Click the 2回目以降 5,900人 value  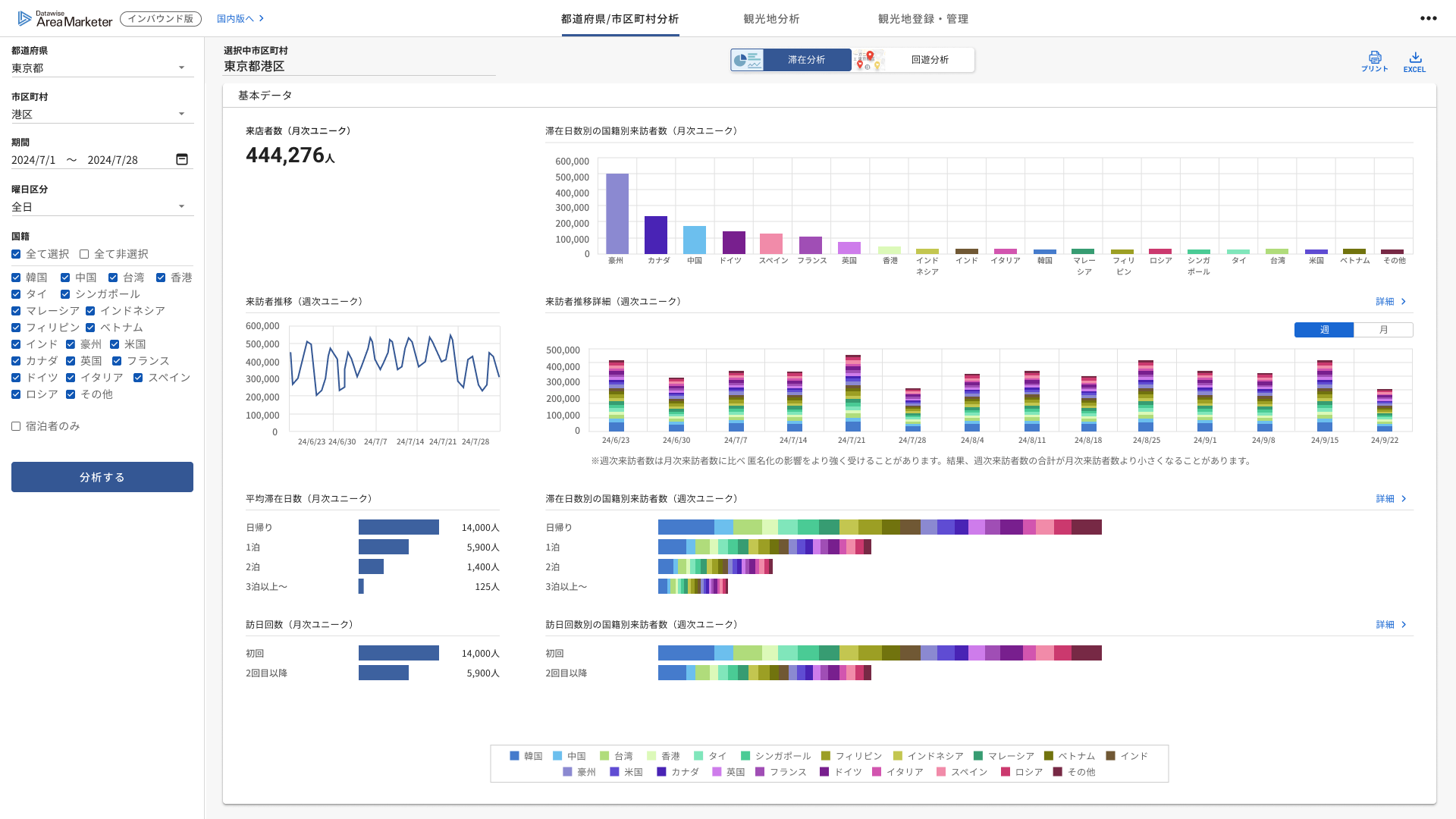click(483, 673)
